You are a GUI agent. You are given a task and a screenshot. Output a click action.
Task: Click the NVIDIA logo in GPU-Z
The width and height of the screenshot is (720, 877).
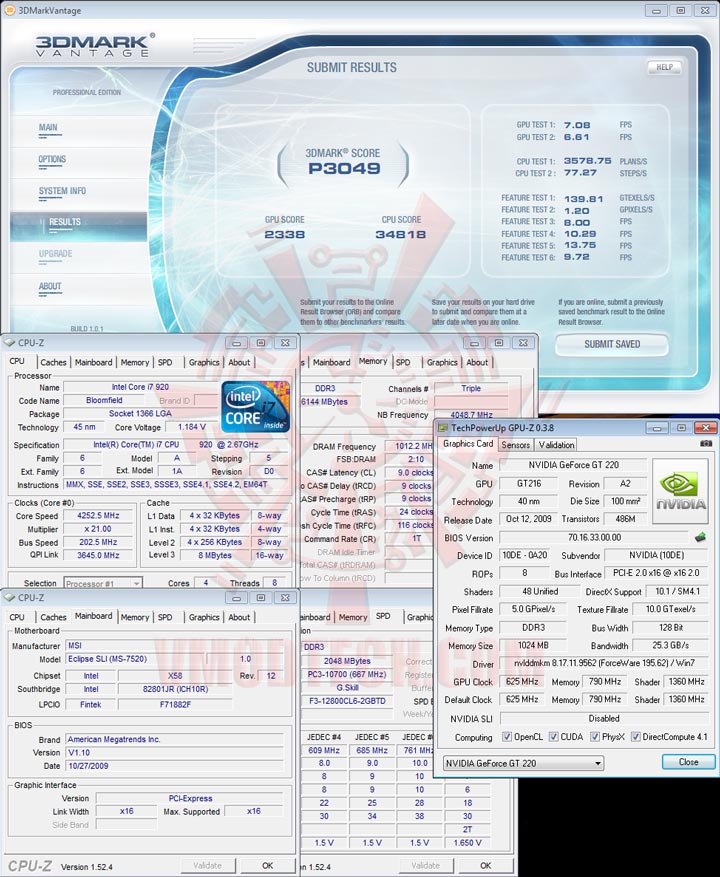click(x=680, y=491)
